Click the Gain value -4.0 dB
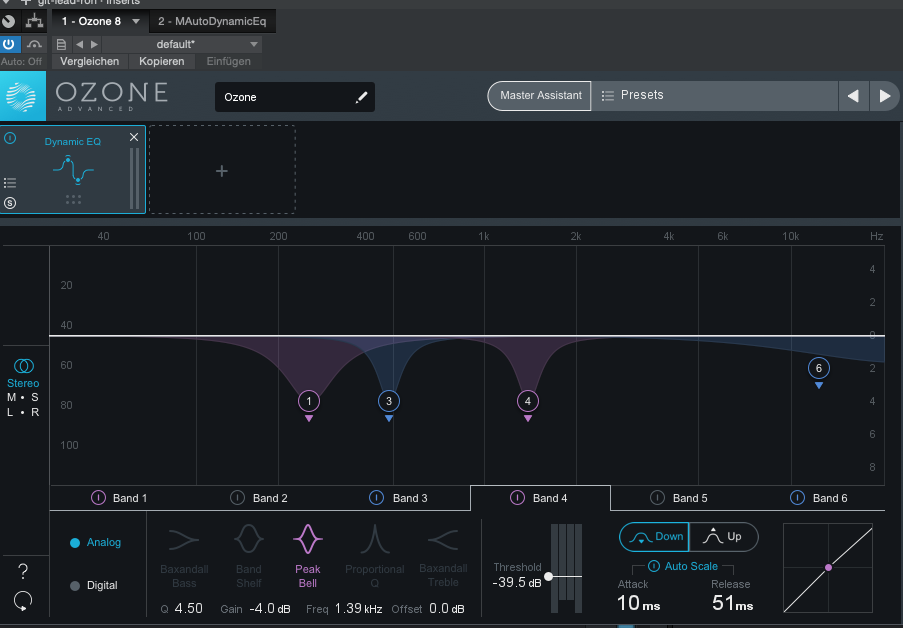903x628 pixels. click(x=270, y=608)
